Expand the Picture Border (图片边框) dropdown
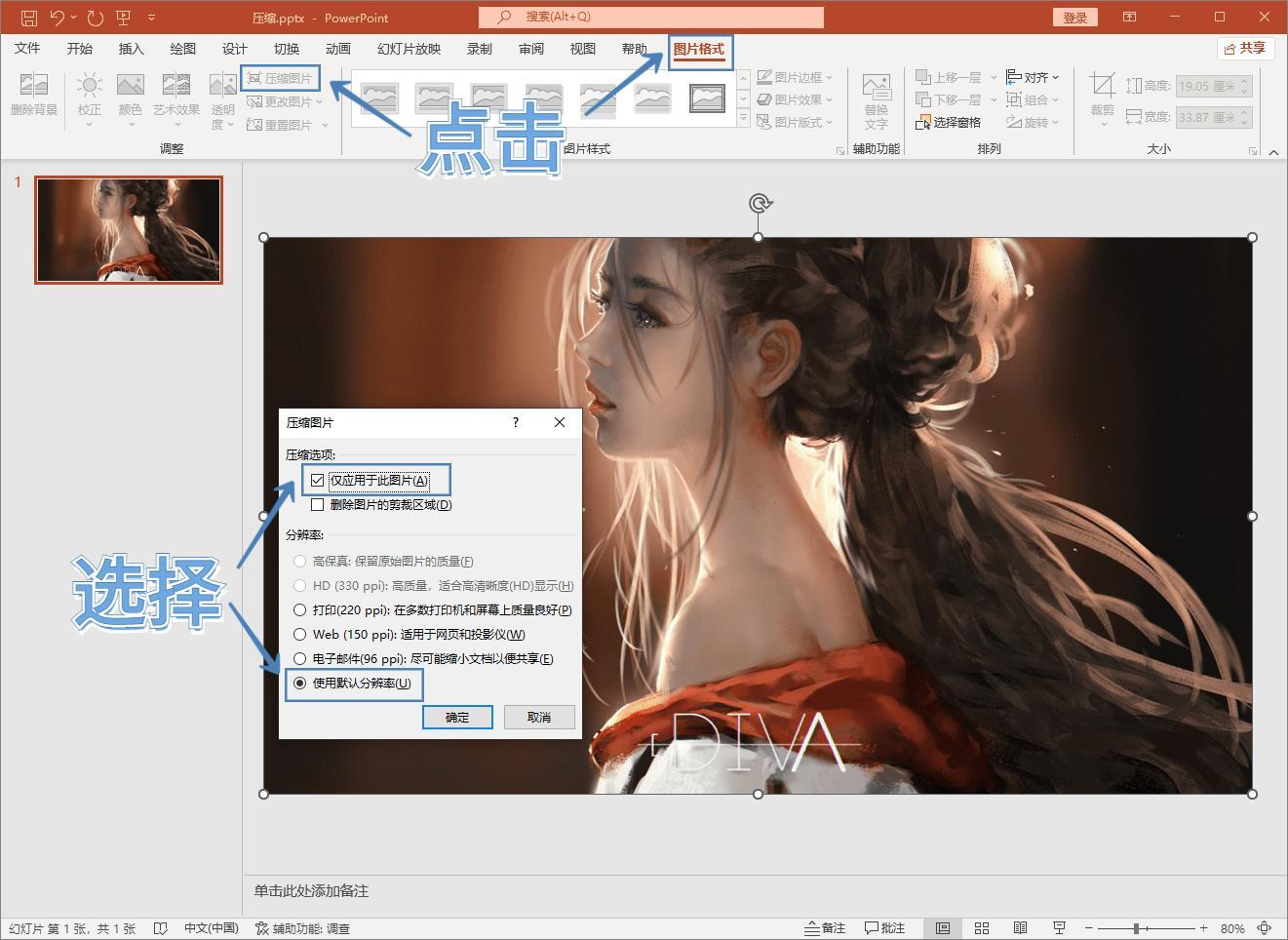Screen dimensions: 1288x940 click(x=796, y=77)
